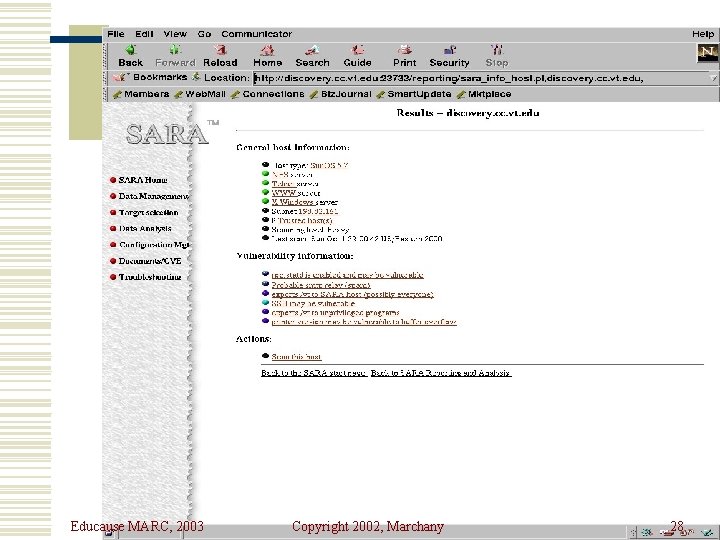The height and width of the screenshot is (540, 720).
Task: Open exports to SARA host vulnerability link
Action: (x=352, y=294)
